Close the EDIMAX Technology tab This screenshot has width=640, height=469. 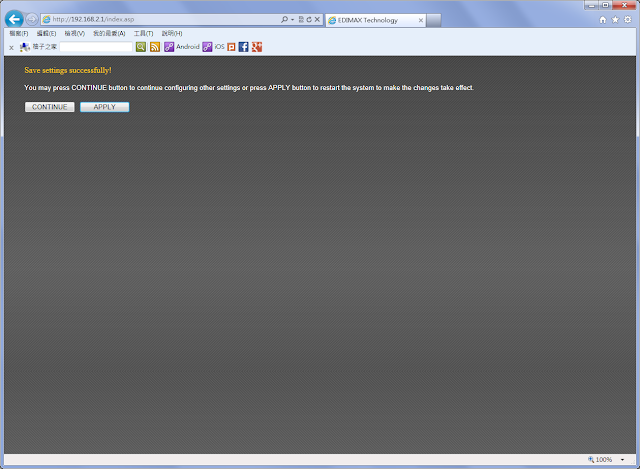(421, 20)
